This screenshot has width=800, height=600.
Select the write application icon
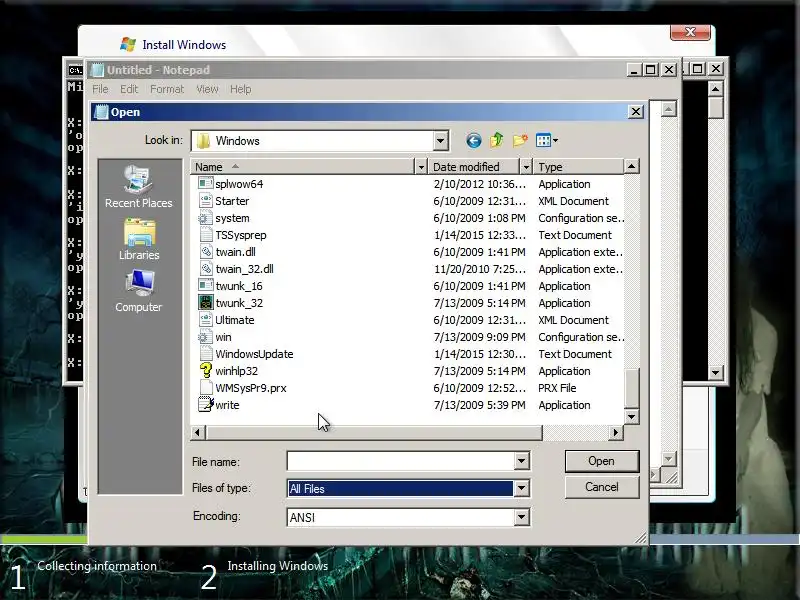click(206, 405)
